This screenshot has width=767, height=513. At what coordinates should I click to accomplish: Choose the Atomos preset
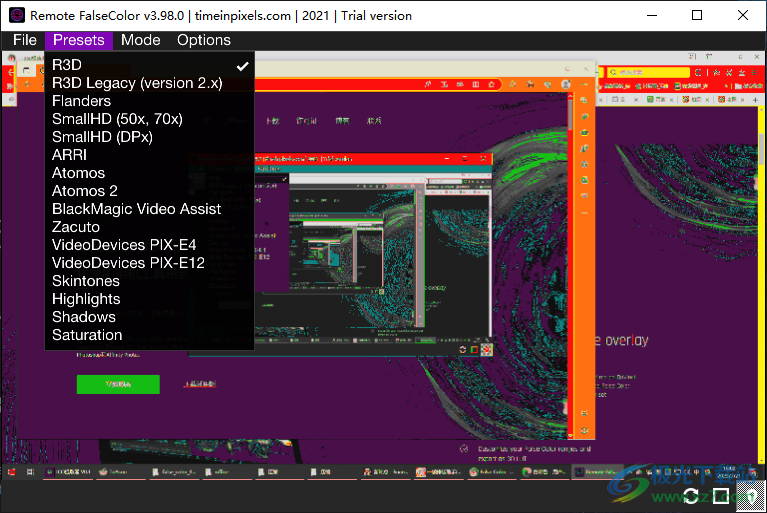[150, 173]
